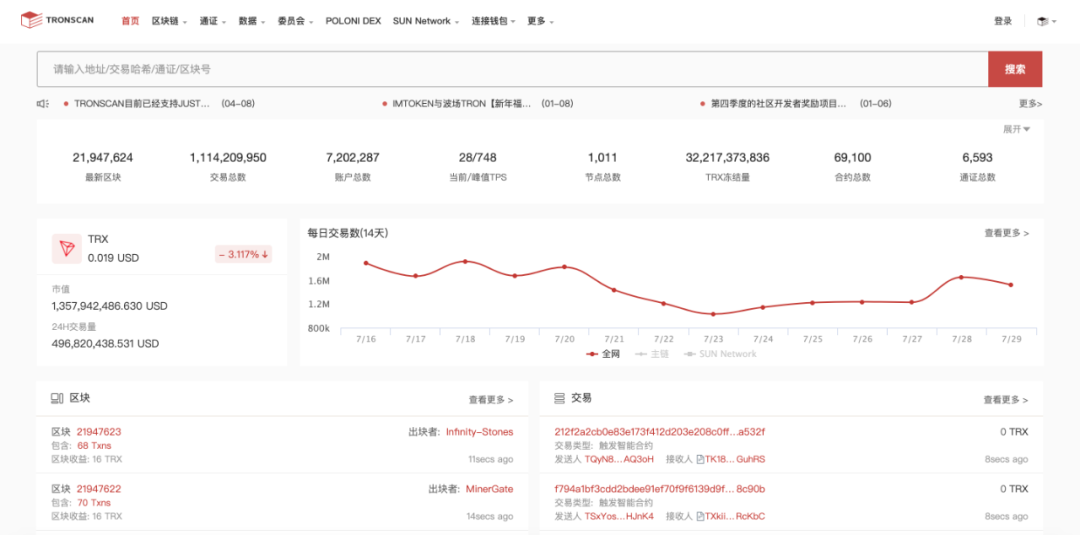Open the 连接钱包 dropdown
The image size is (1080, 535).
(x=493, y=21)
